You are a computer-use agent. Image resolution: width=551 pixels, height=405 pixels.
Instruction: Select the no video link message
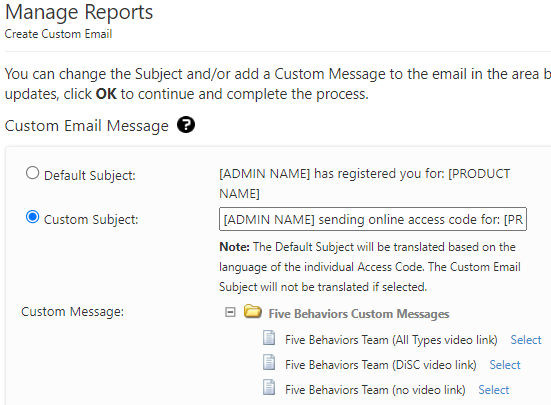(493, 390)
